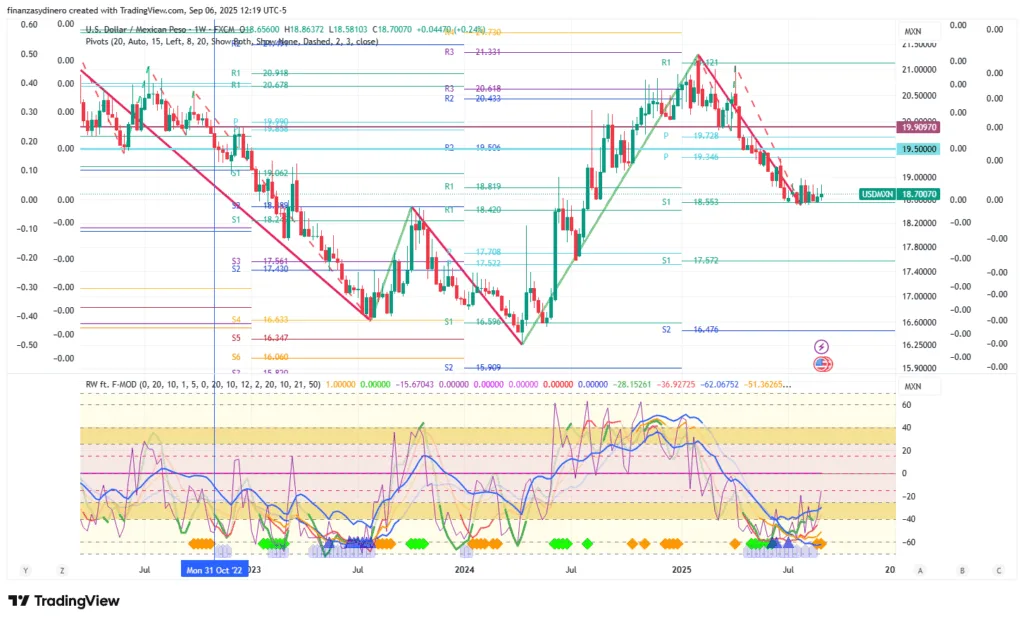Click the 18.70070 last price label

pos(918,194)
